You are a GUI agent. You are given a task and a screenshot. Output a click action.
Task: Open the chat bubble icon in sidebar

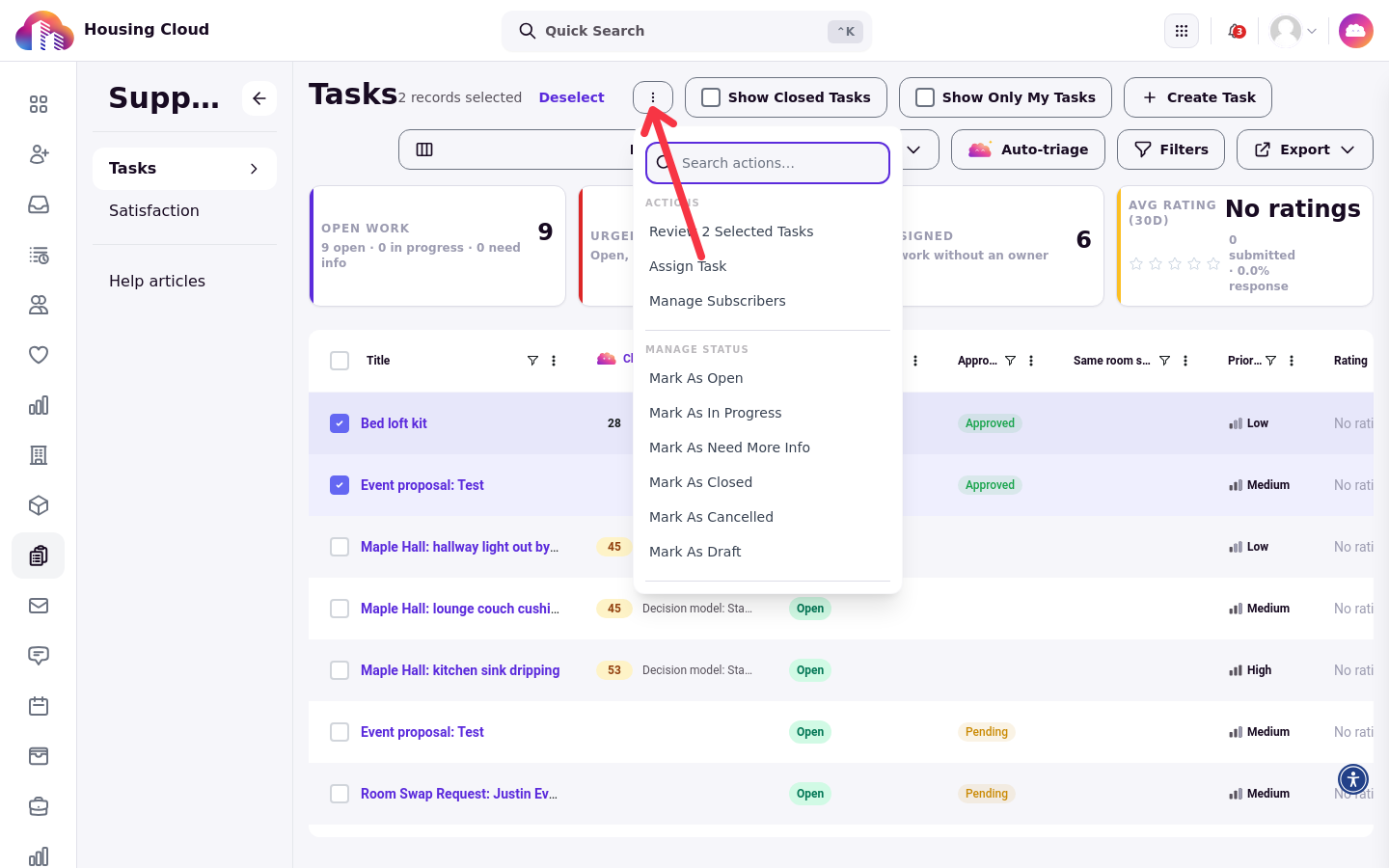[x=39, y=656]
